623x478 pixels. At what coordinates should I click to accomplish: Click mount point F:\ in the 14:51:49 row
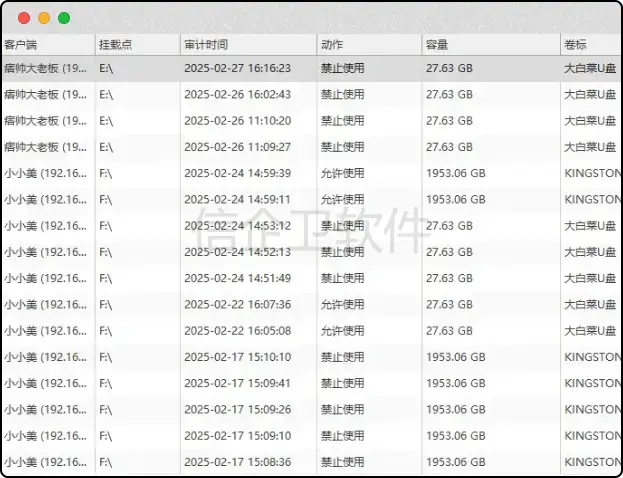106,278
